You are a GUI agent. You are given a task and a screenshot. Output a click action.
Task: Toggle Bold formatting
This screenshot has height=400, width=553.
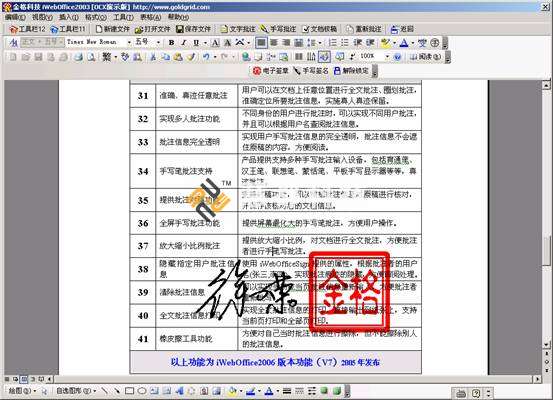(x=171, y=43)
